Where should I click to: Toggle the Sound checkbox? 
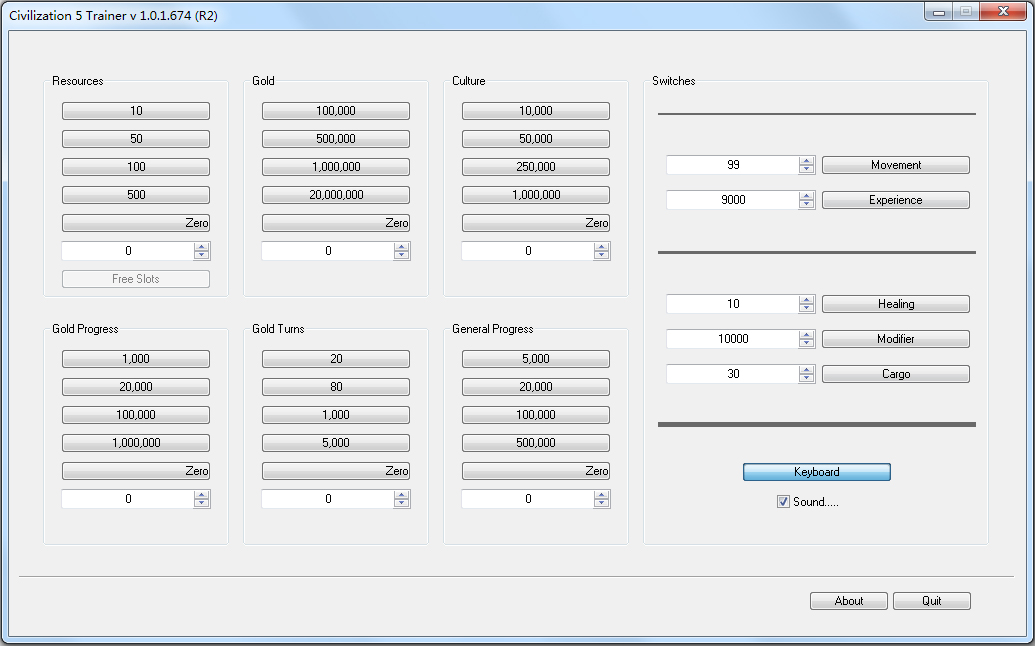pyautogui.click(x=783, y=502)
